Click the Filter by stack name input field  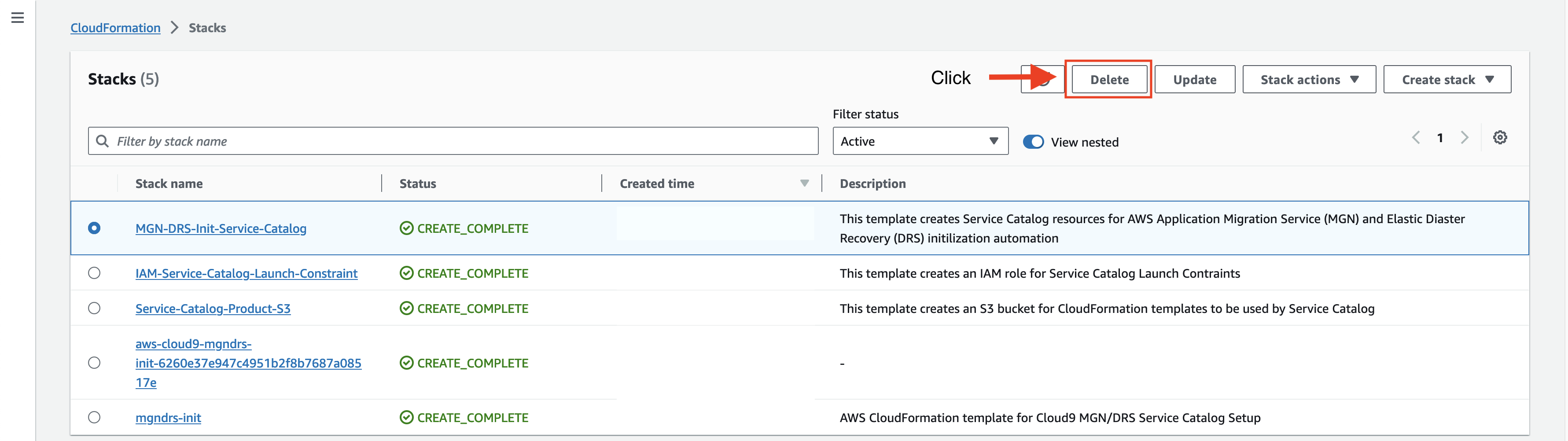(x=426, y=140)
